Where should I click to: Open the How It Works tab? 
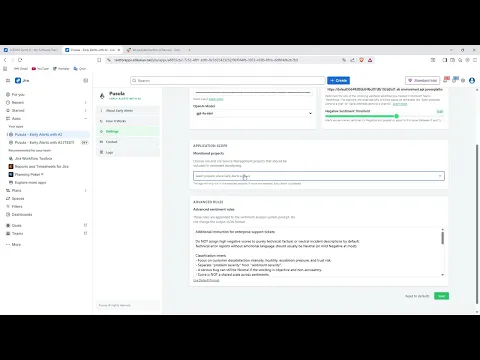click(128, 121)
